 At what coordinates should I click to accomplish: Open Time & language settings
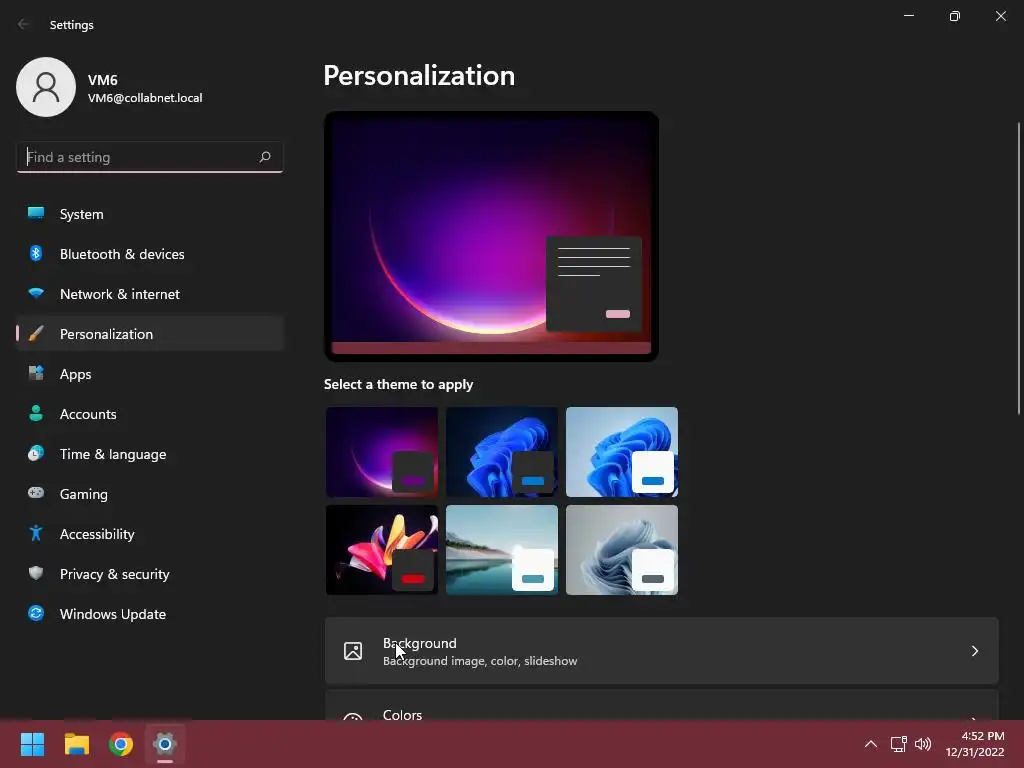point(150,454)
